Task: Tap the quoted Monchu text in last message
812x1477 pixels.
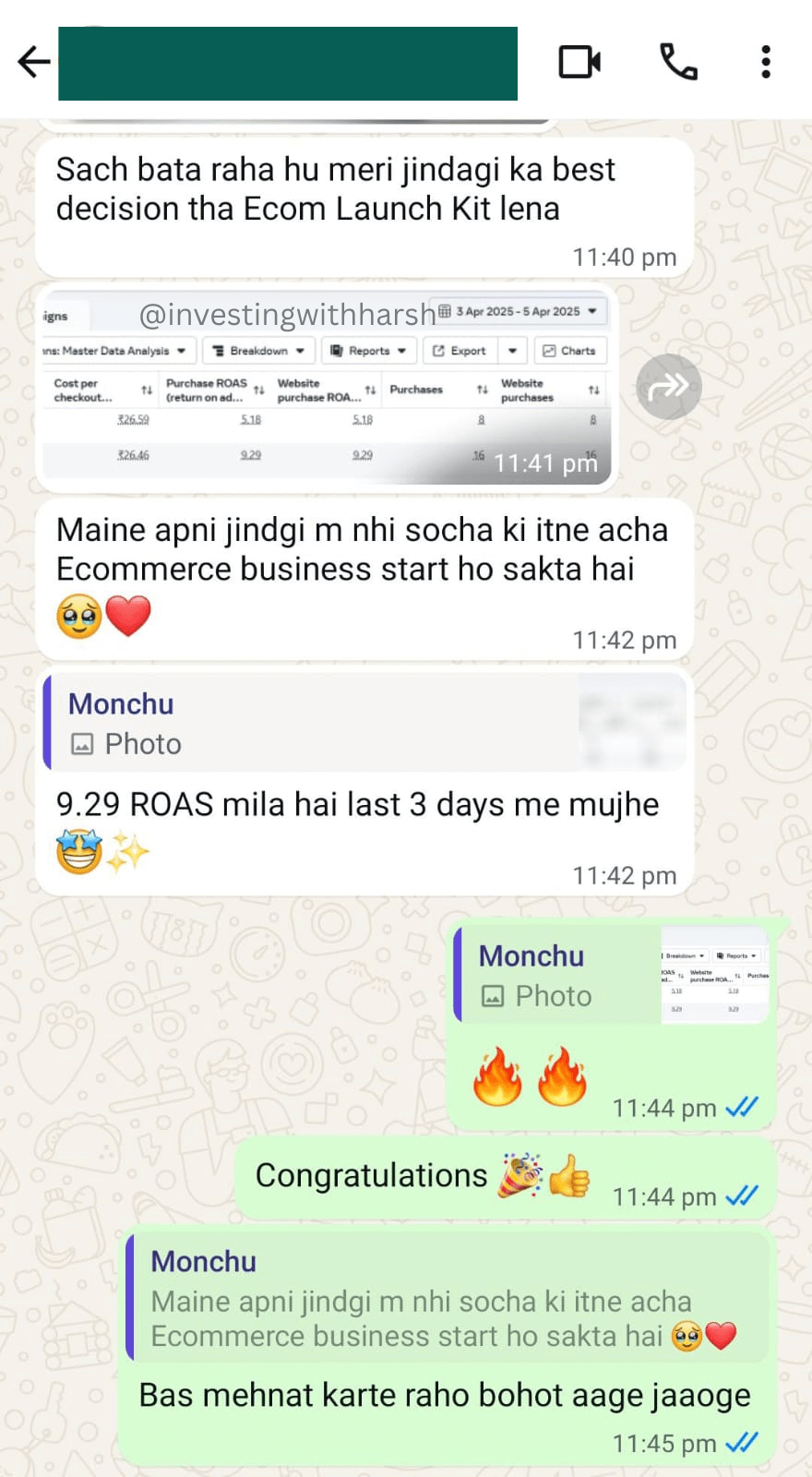Action: point(448,1299)
